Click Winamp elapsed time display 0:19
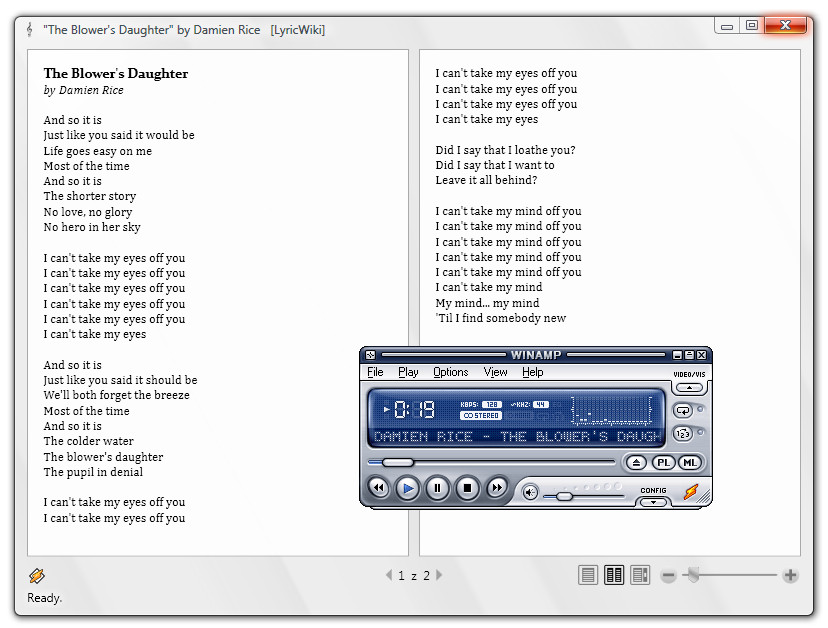 [414, 409]
